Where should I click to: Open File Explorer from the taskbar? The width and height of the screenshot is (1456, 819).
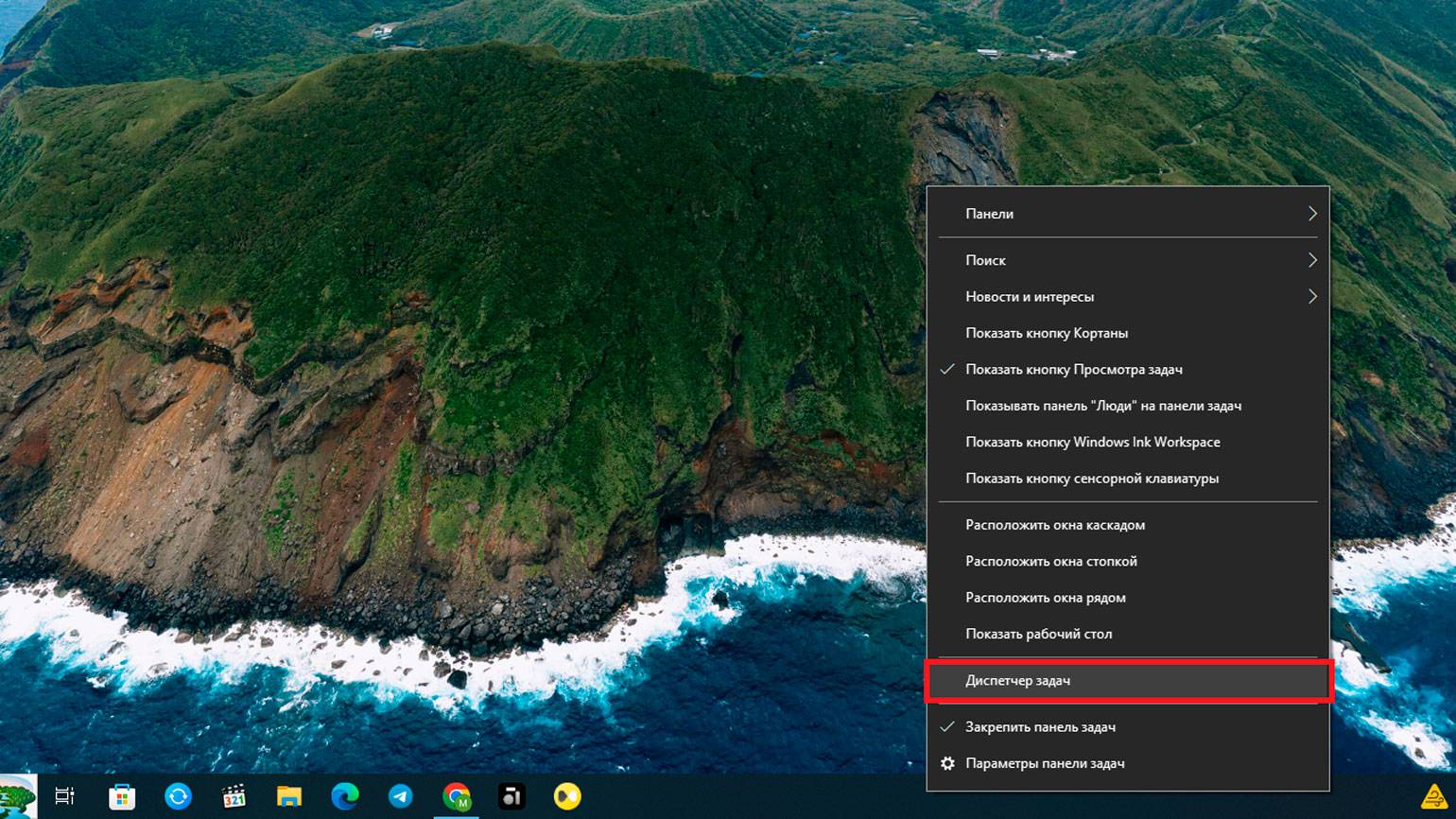289,796
